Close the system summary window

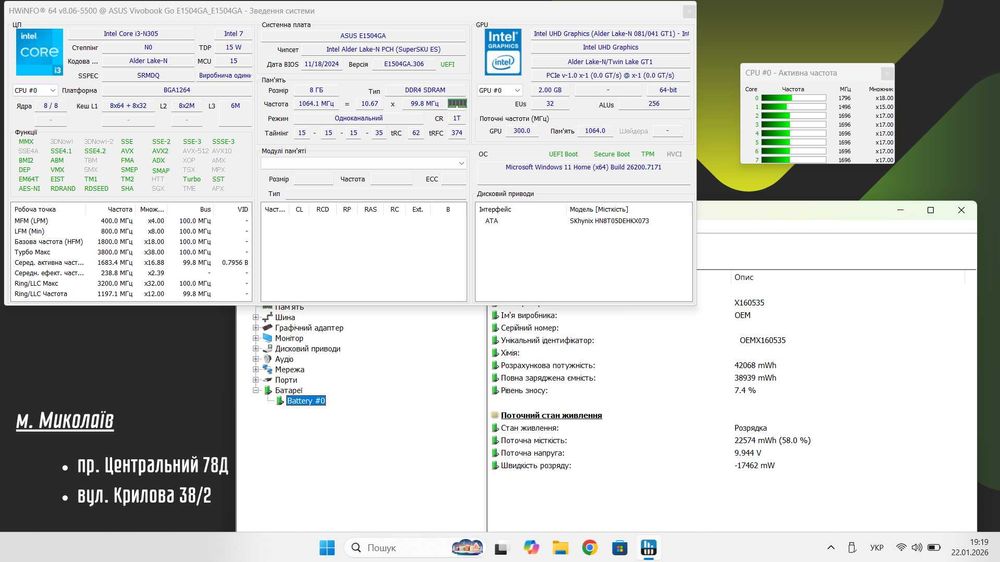(689, 11)
